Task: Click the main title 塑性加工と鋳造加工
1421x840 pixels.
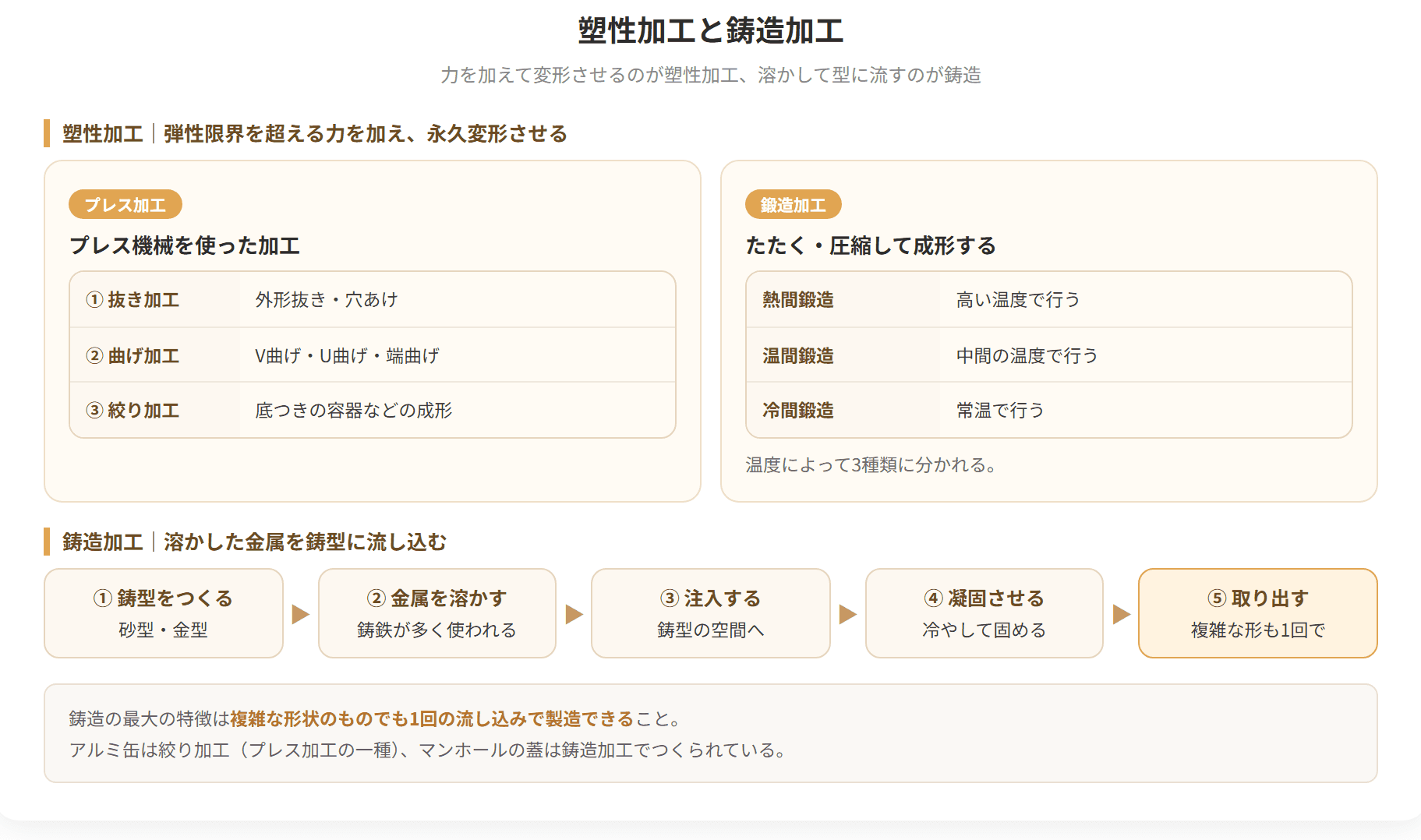Action: [711, 31]
